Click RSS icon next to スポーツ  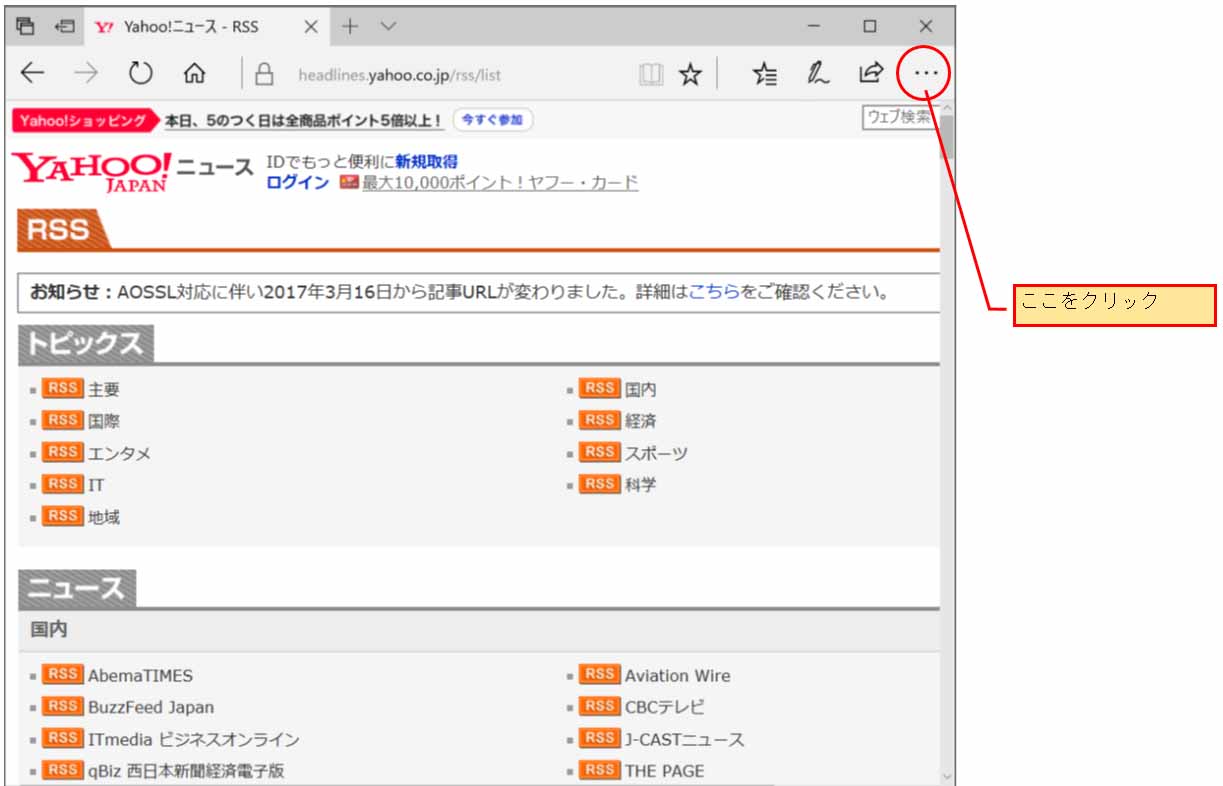click(x=600, y=452)
